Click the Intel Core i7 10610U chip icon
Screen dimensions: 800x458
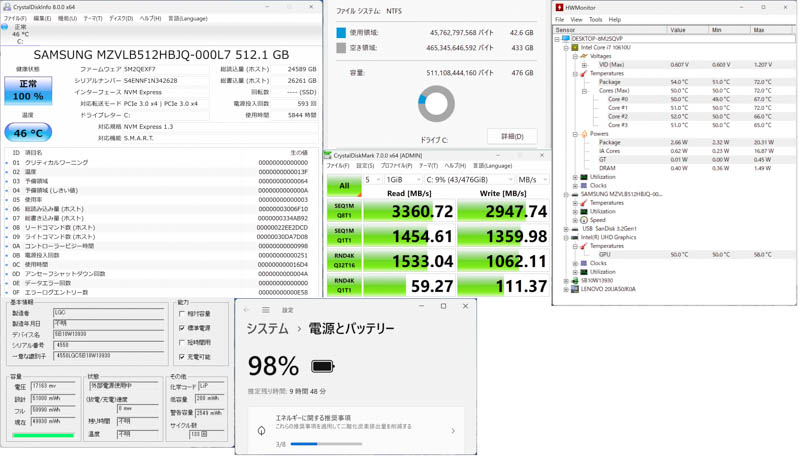pos(574,47)
